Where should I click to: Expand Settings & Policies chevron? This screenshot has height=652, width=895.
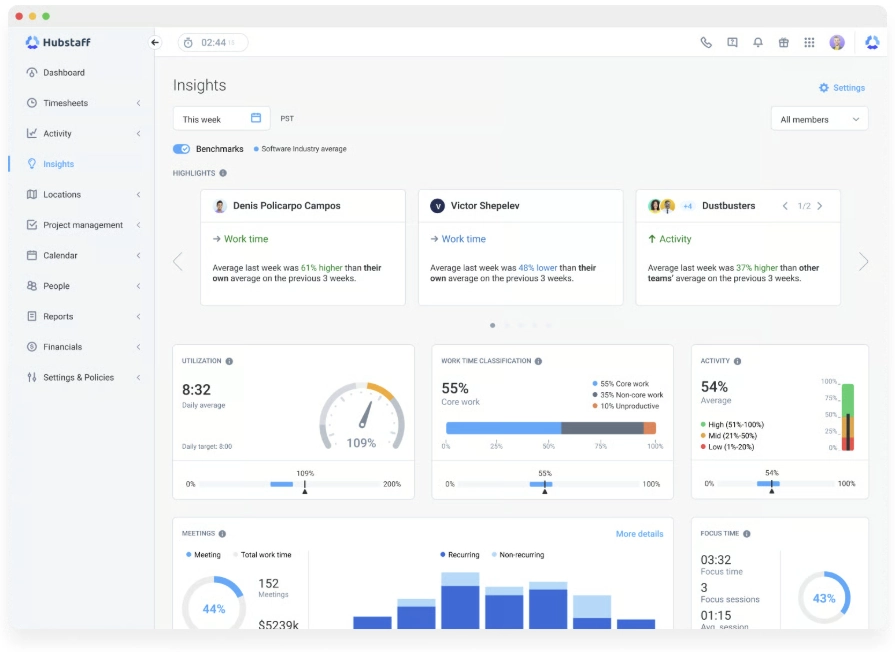click(138, 377)
